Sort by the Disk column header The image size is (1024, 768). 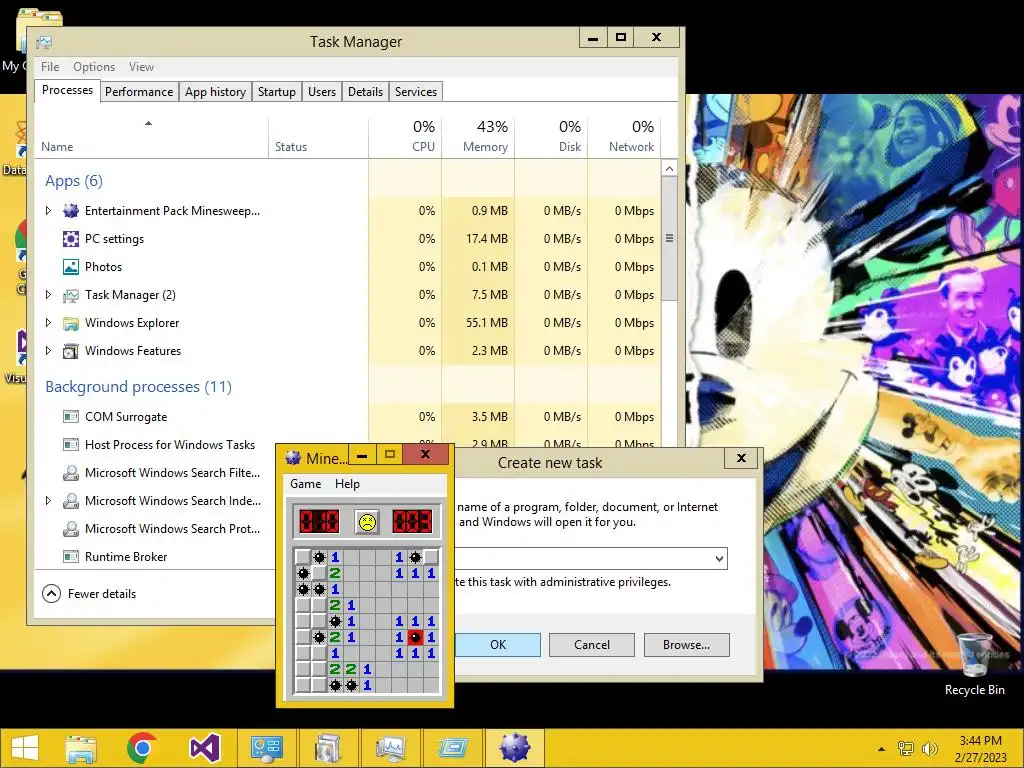tap(551, 138)
